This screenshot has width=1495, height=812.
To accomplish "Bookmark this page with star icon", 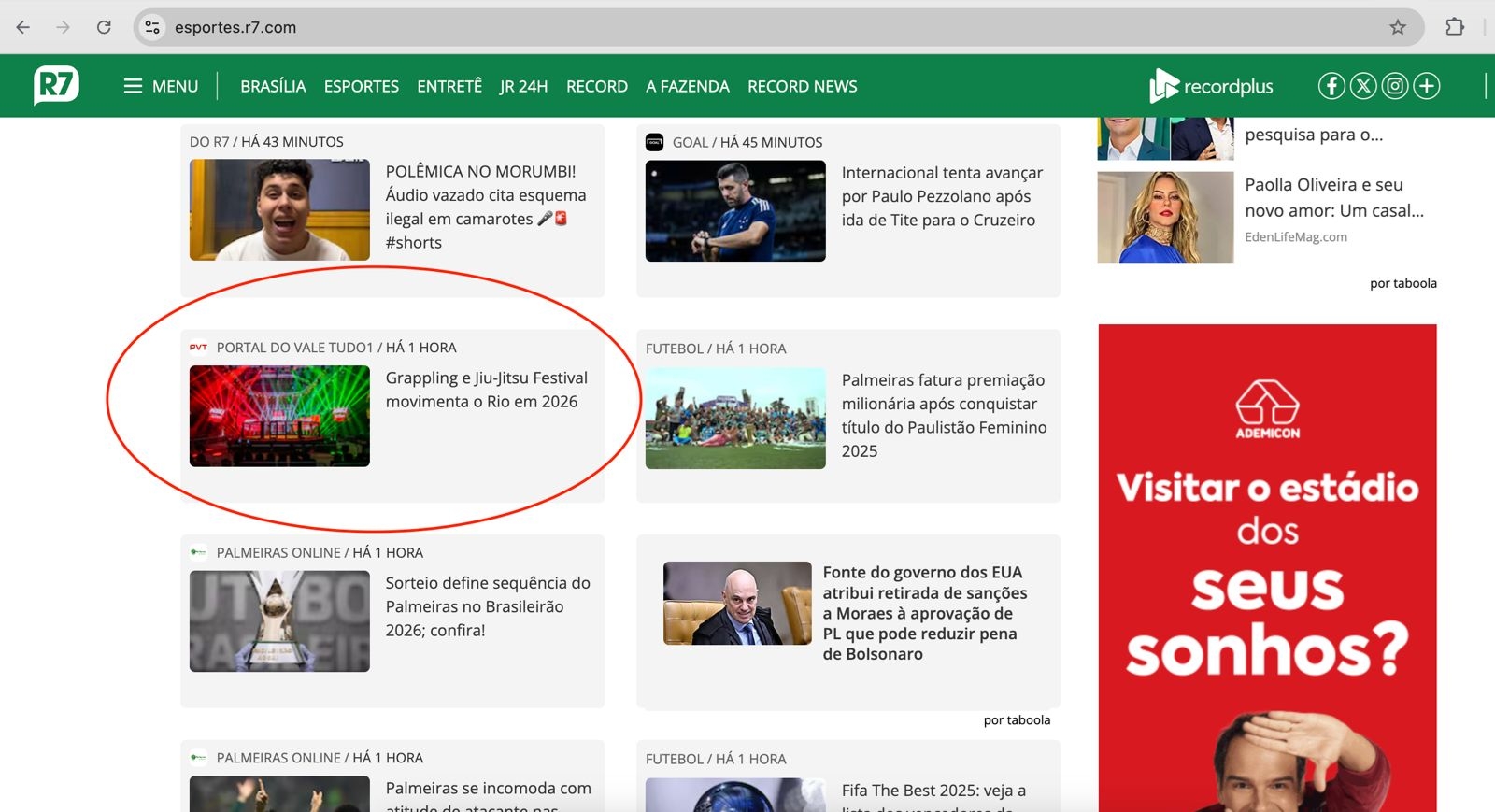I will click(x=1397, y=27).
